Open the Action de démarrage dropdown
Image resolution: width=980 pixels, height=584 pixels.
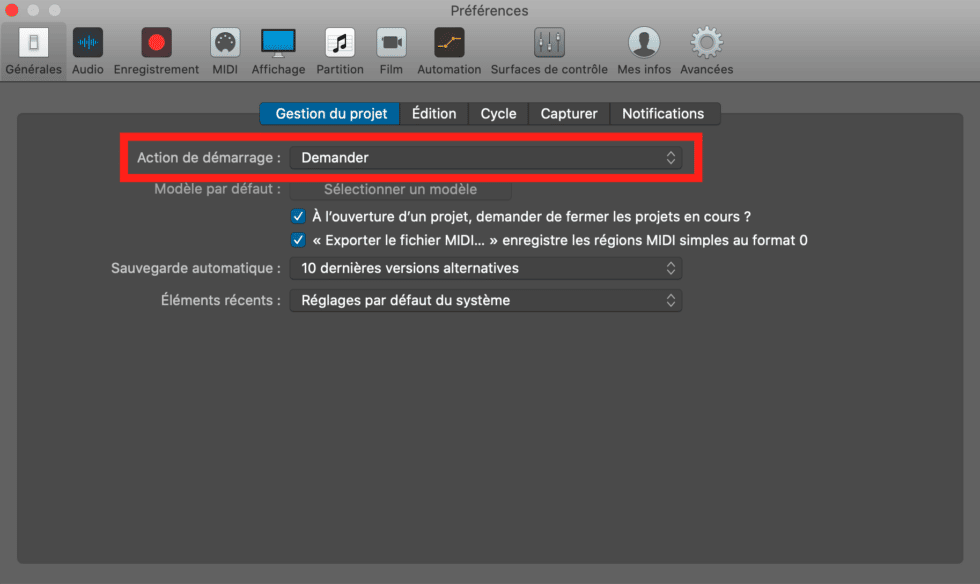[486, 158]
